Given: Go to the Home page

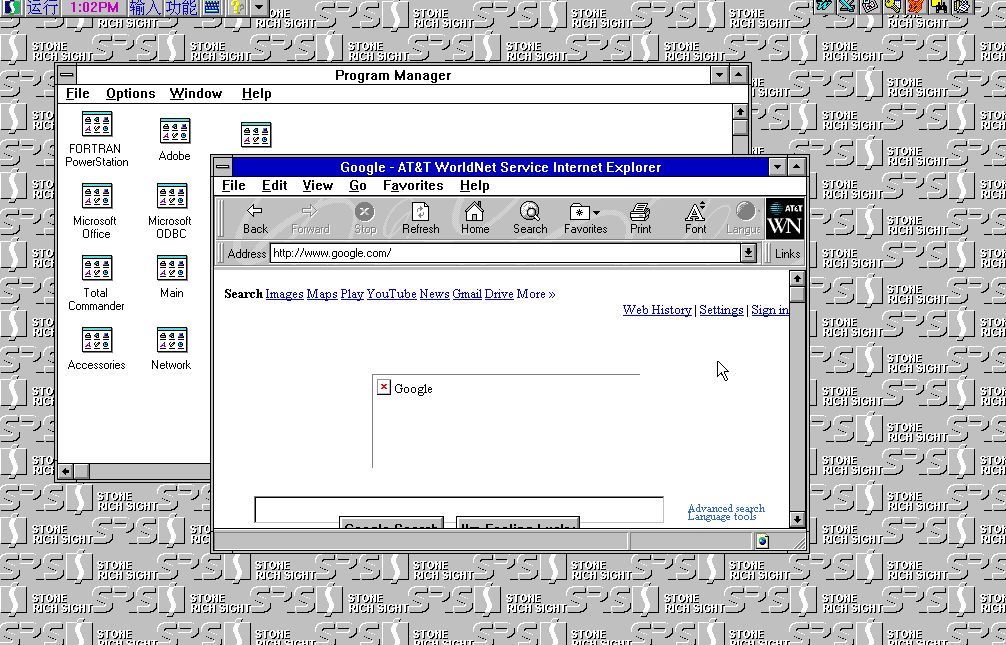Looking at the screenshot, I should 475,219.
